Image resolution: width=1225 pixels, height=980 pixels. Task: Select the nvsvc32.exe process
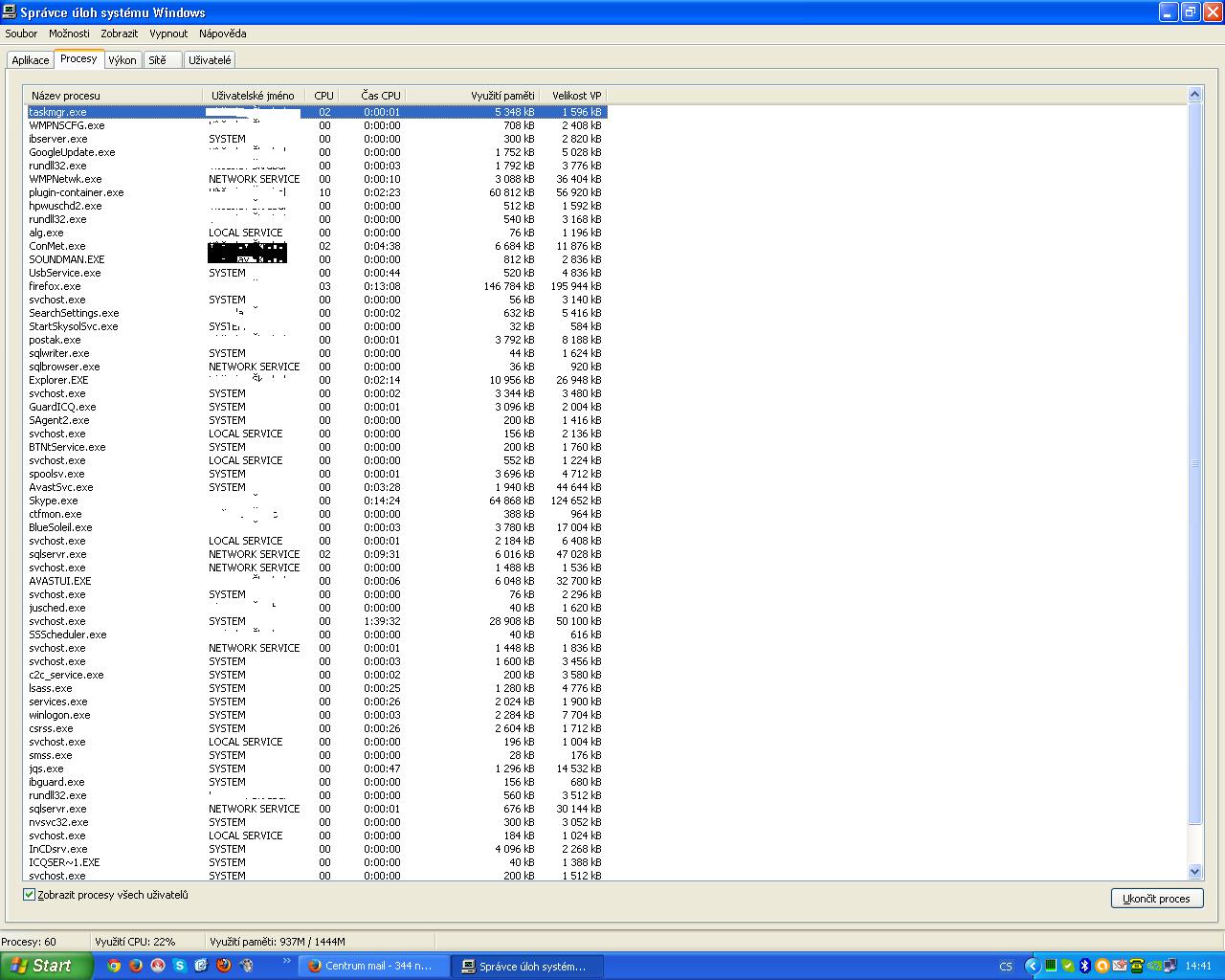coord(317,822)
